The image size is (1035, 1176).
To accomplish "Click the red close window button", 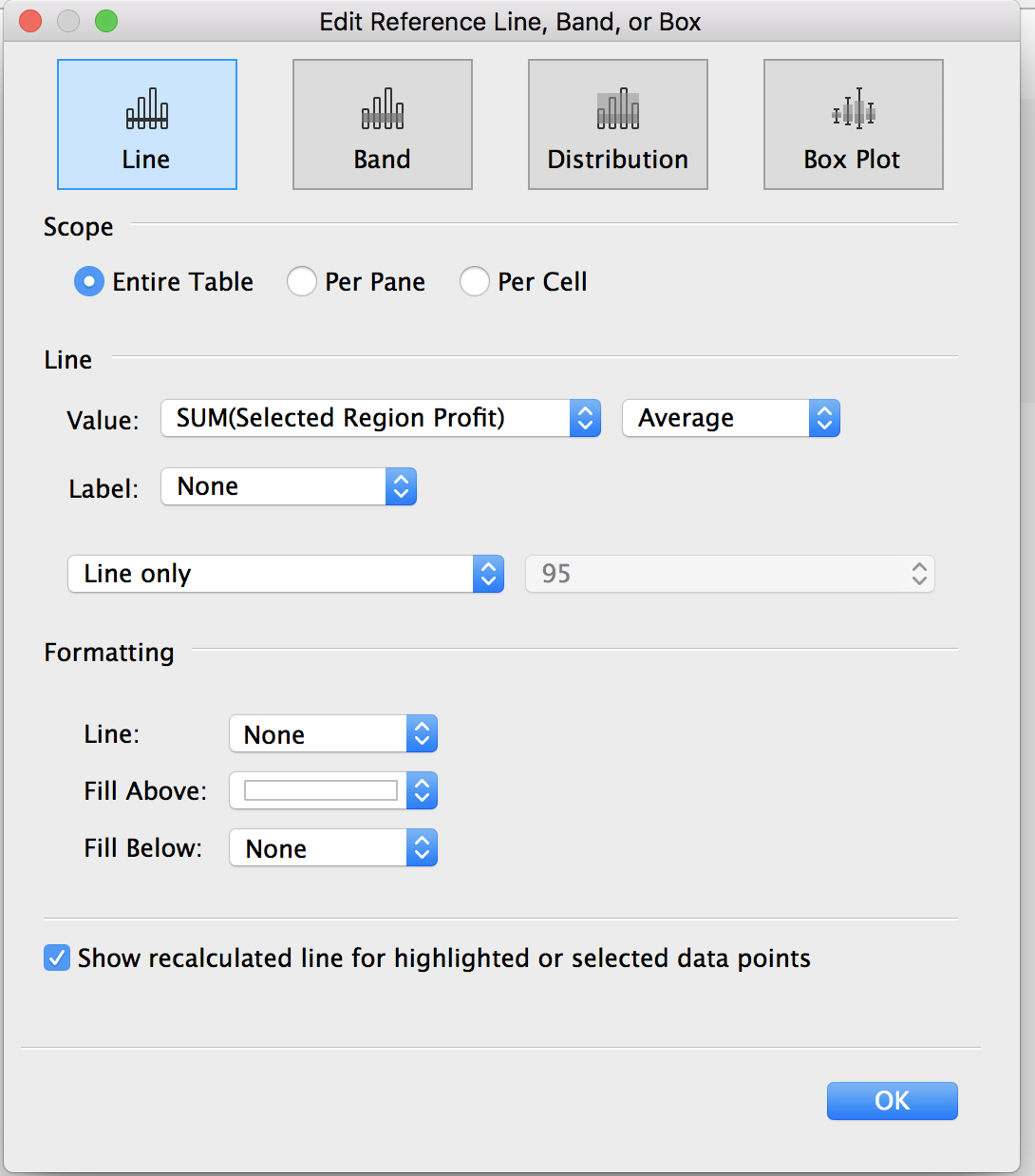I will tap(30, 21).
